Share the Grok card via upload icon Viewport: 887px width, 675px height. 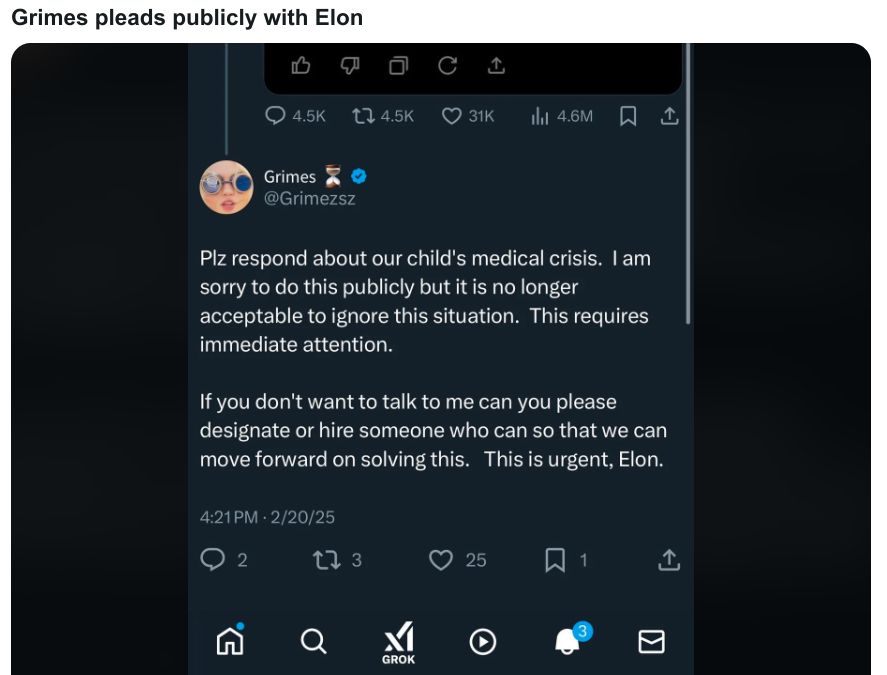click(x=496, y=66)
